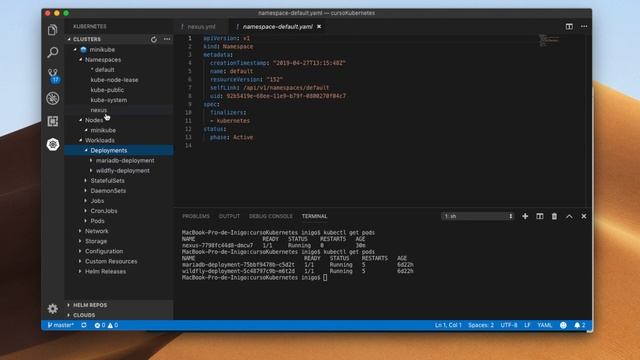Collapse the CLUSTERS section
Screen dimensions: 640x360
[69, 39]
